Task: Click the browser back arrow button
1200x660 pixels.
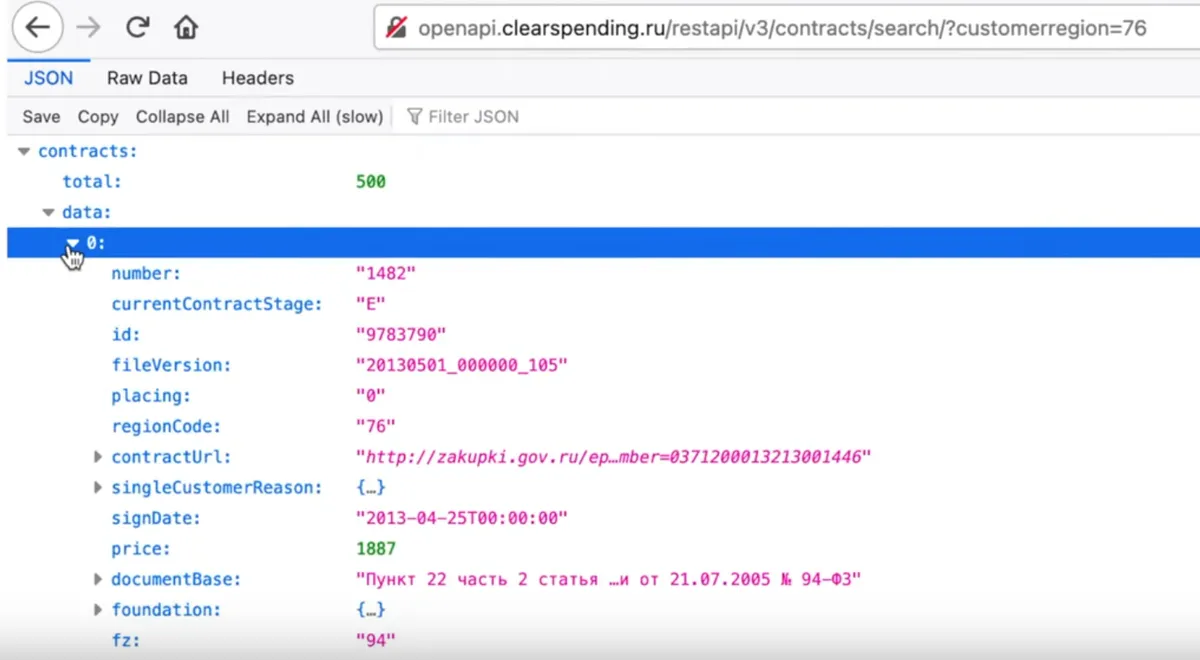Action: (38, 28)
